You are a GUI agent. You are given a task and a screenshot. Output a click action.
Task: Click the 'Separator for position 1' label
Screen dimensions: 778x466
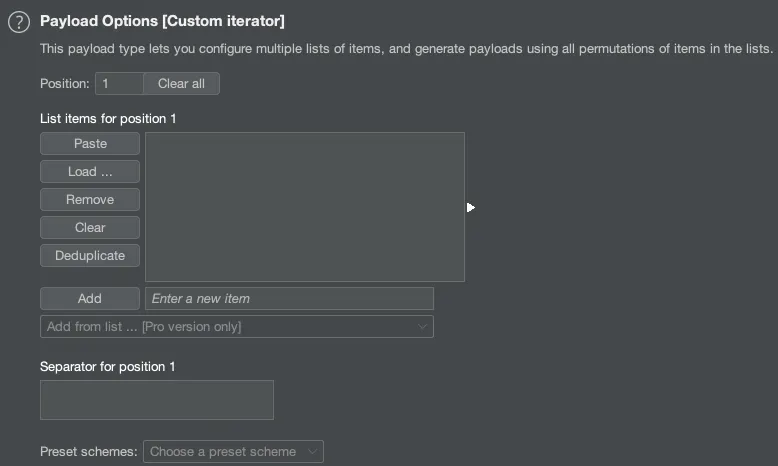click(x=108, y=367)
